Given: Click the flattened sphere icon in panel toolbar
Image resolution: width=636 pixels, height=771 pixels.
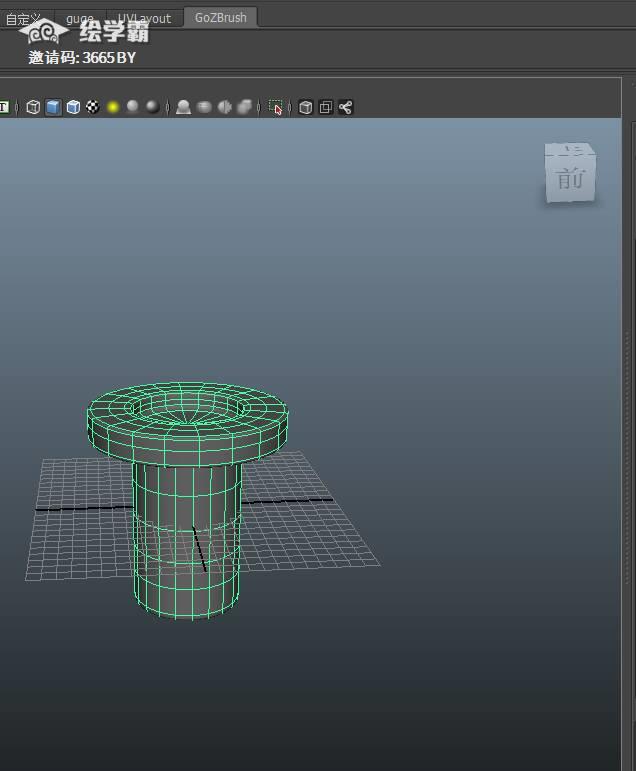Looking at the screenshot, I should click(204, 107).
